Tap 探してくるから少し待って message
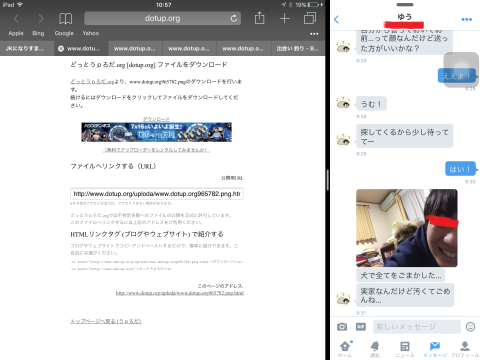 404,136
